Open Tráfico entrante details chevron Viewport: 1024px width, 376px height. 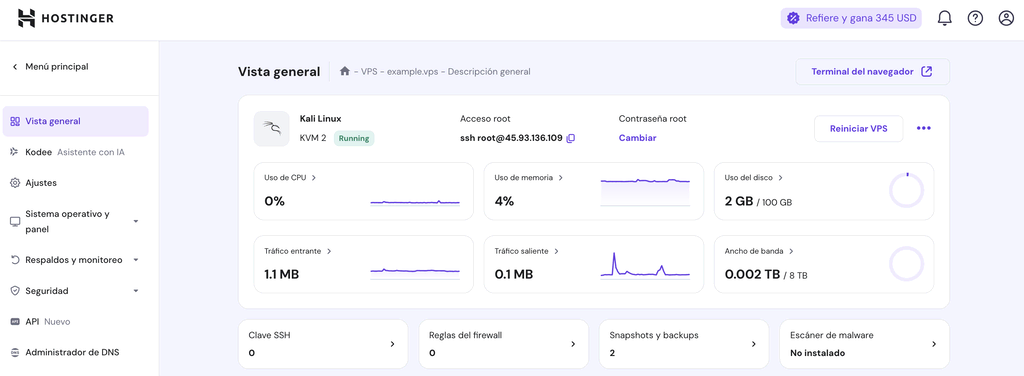(329, 251)
